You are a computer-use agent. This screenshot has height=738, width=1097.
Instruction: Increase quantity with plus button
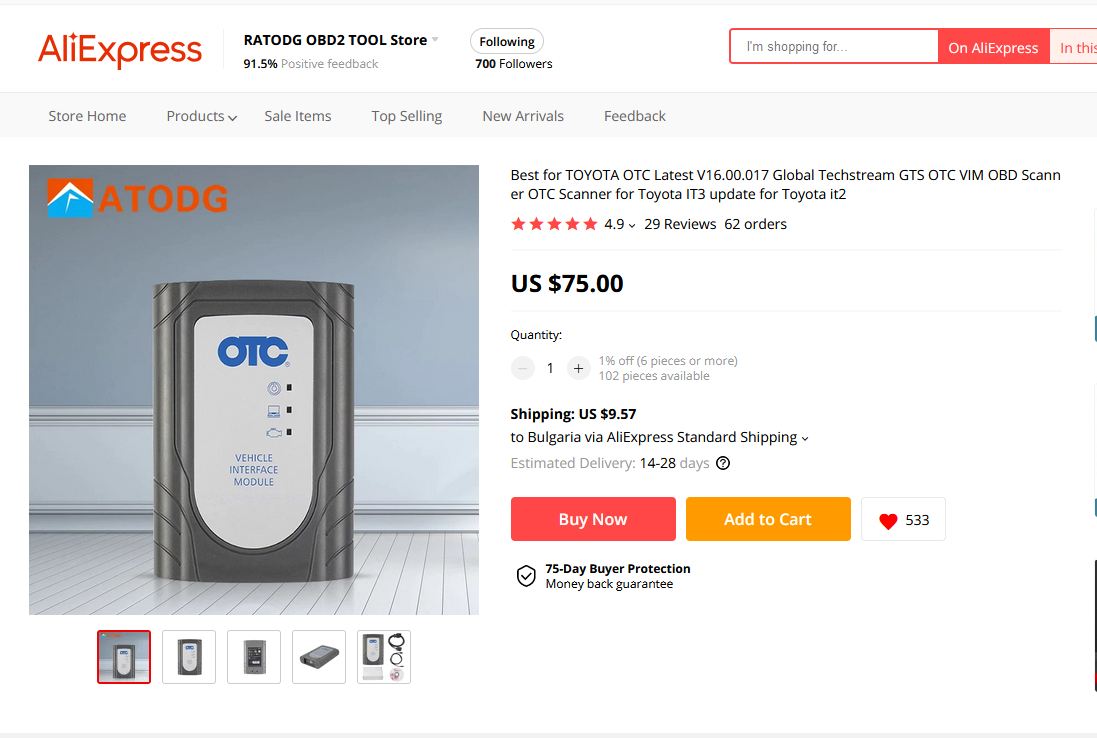pyautogui.click(x=578, y=368)
